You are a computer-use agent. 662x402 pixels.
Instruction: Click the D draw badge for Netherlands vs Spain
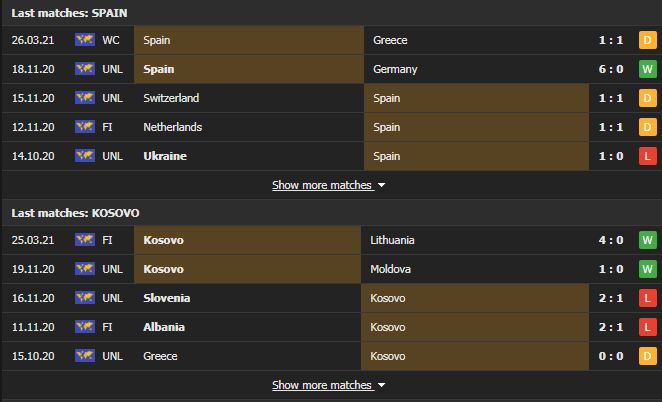pyautogui.click(x=648, y=127)
